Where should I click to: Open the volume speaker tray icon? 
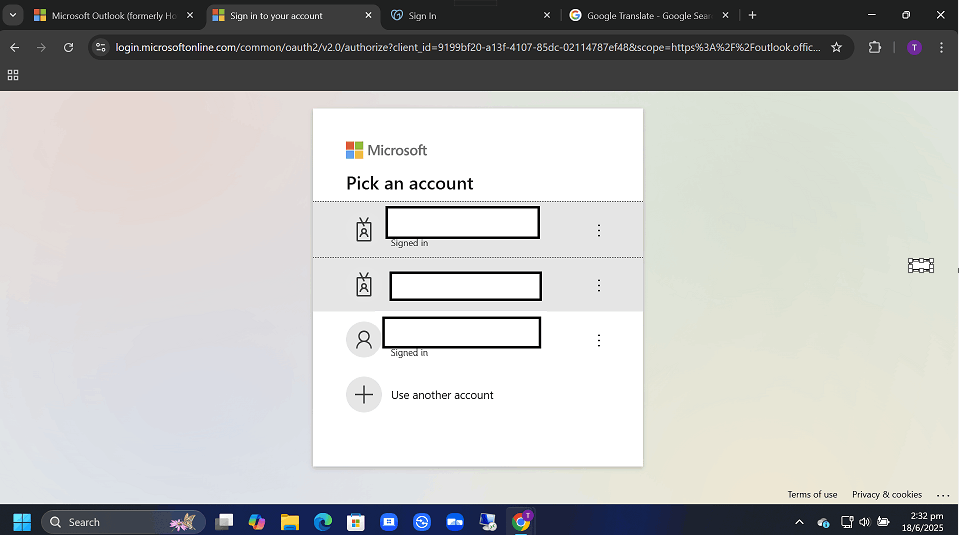point(864,522)
